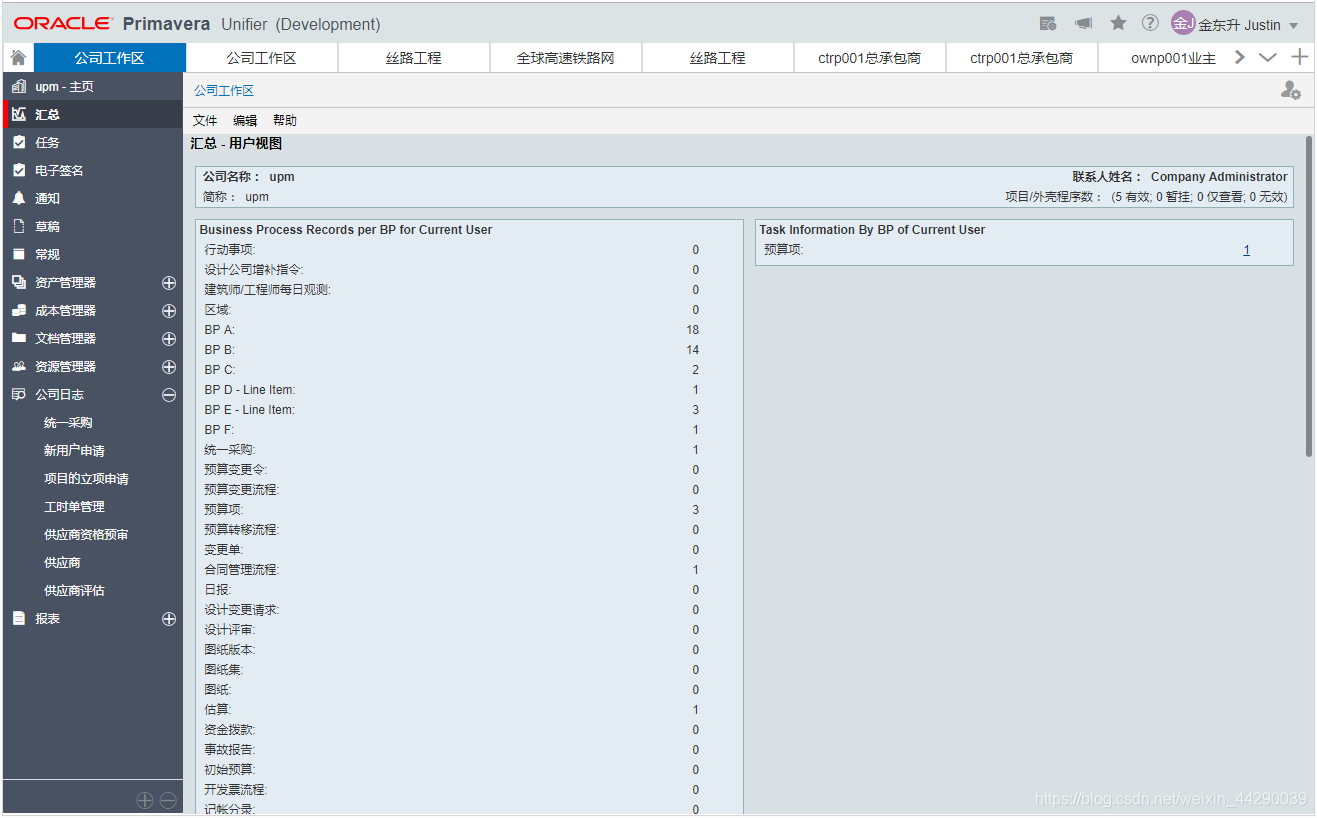The height and width of the screenshot is (818, 1317).
Task: Select the 任务 sidebar item label
Action: tap(47, 143)
